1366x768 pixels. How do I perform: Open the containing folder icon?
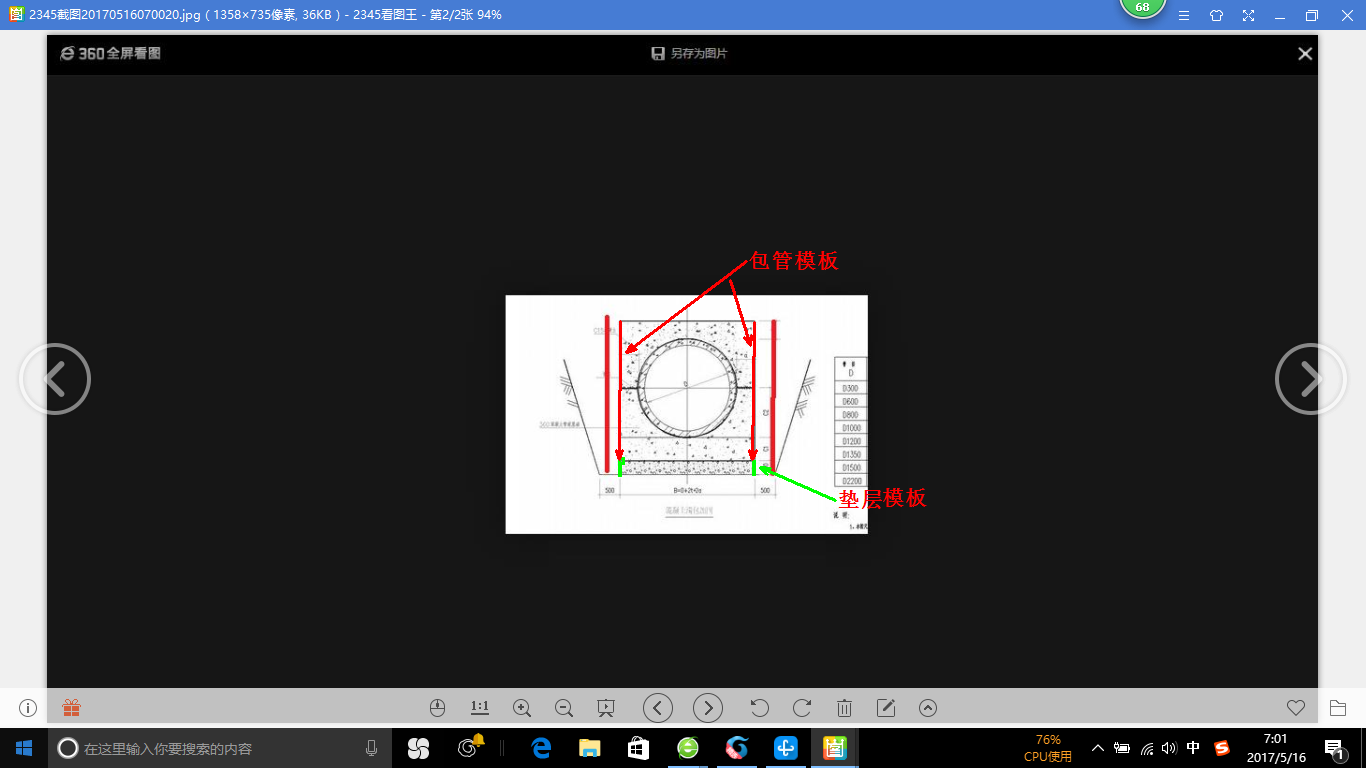click(x=1338, y=708)
